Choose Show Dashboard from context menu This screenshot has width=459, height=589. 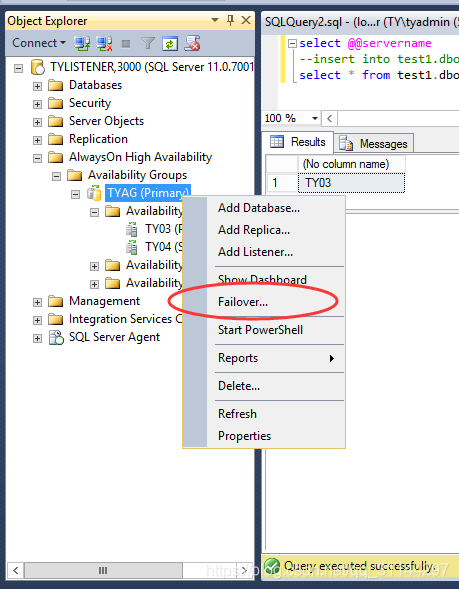[264, 279]
